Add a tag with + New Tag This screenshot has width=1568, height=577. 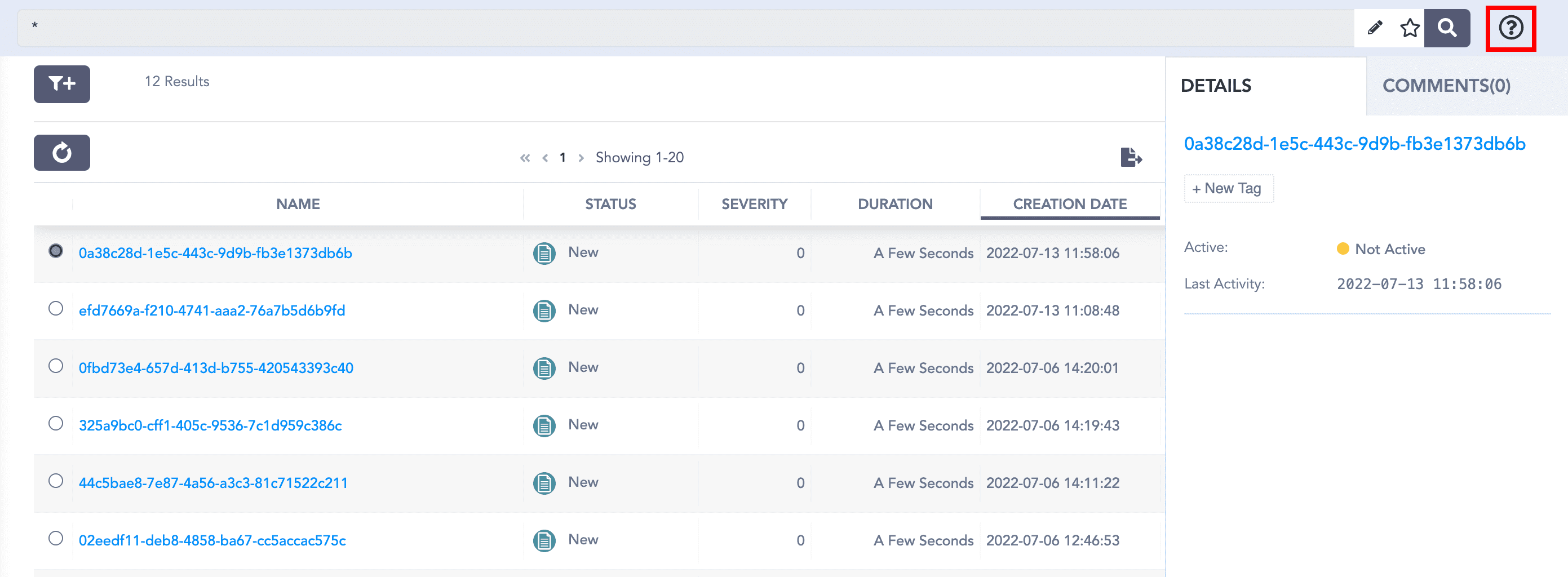pyautogui.click(x=1228, y=189)
